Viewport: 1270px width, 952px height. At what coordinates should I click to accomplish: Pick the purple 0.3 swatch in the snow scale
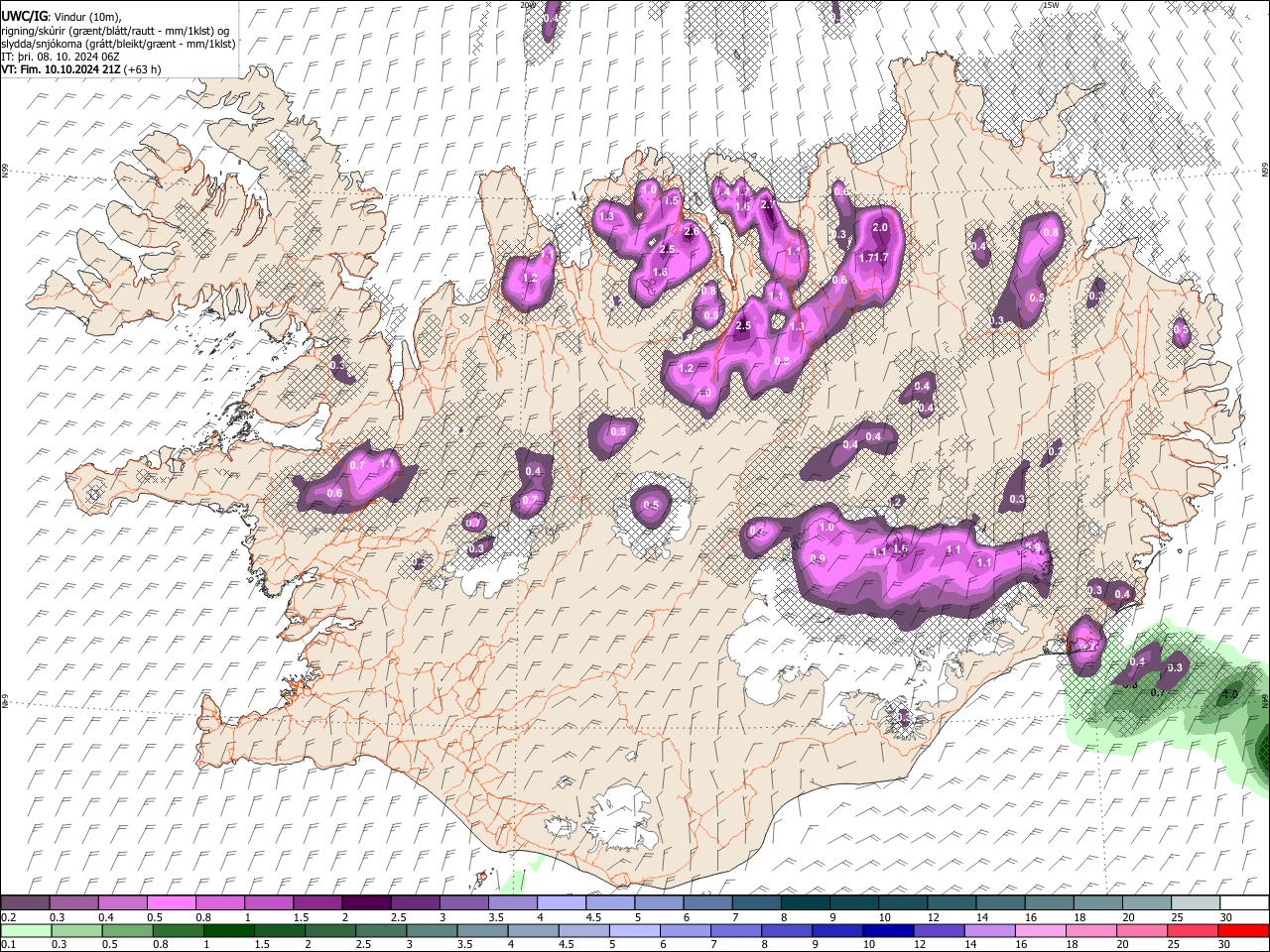74,903
